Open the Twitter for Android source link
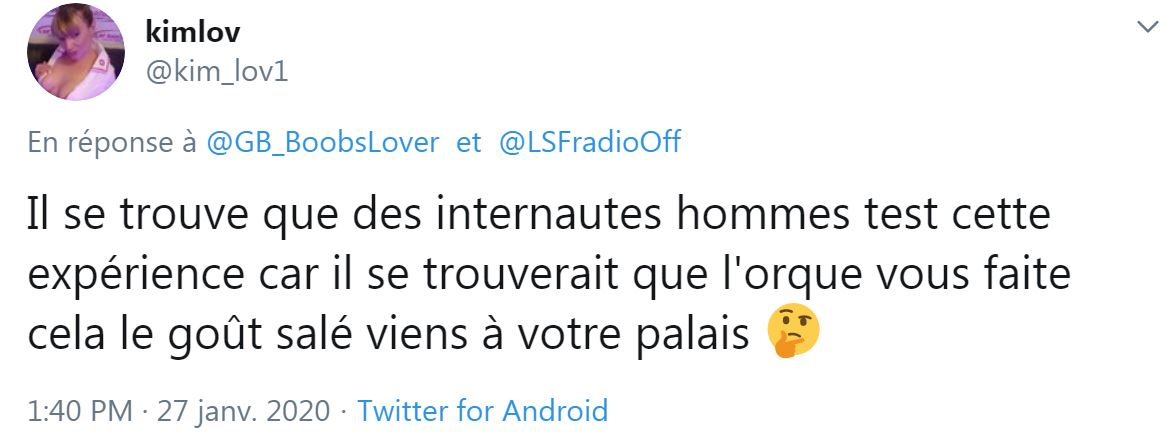Screen dimensions: 1176x437 pos(482,410)
